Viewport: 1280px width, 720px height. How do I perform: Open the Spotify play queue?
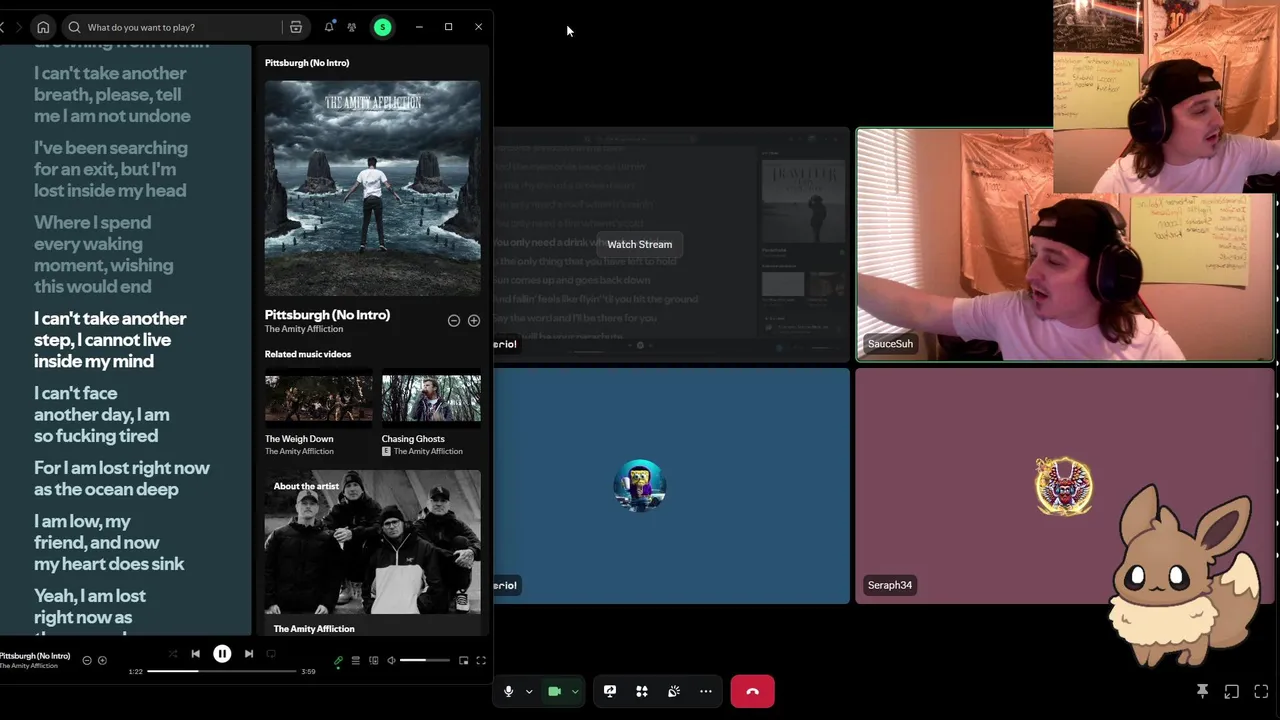click(355, 661)
